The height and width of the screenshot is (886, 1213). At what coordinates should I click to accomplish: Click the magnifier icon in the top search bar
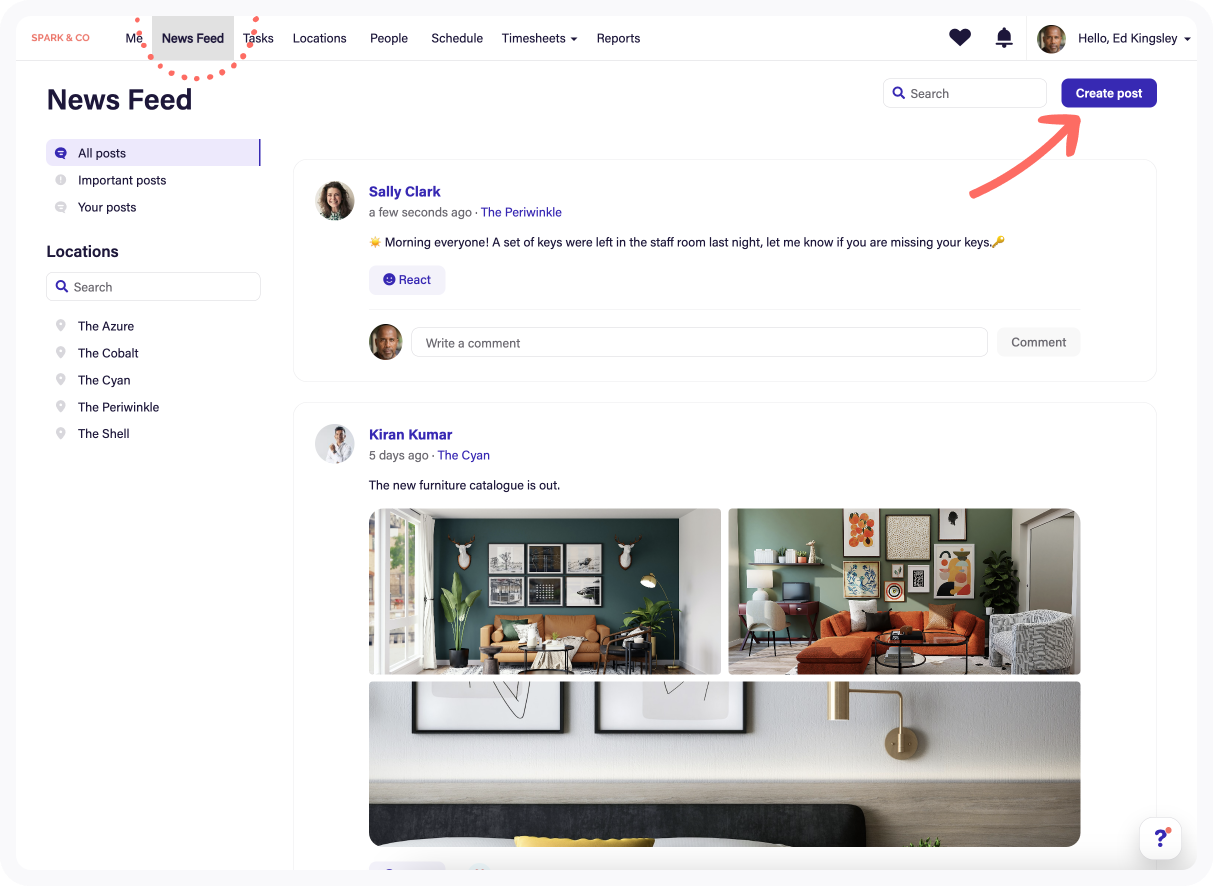tap(899, 93)
